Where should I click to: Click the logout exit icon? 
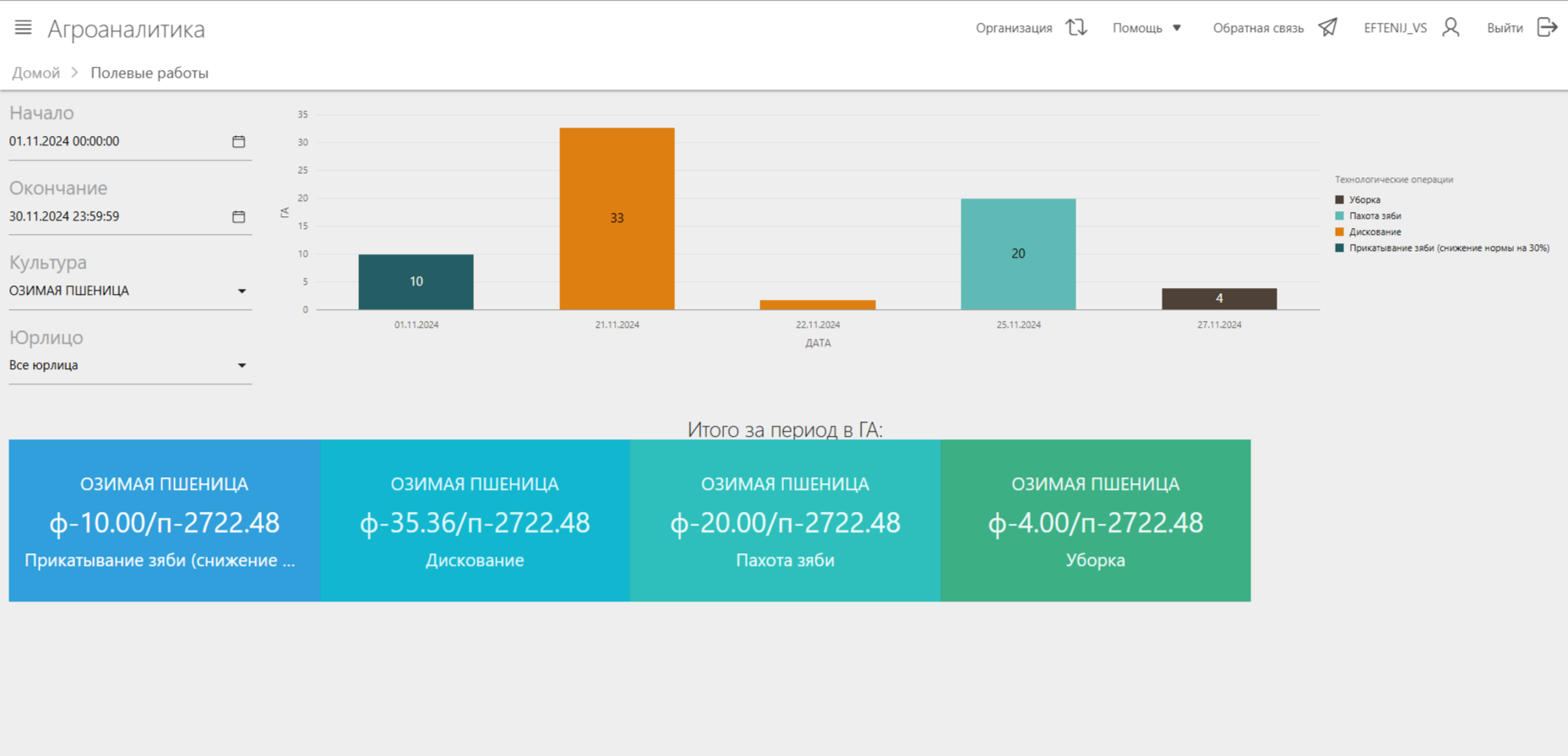tap(1547, 28)
